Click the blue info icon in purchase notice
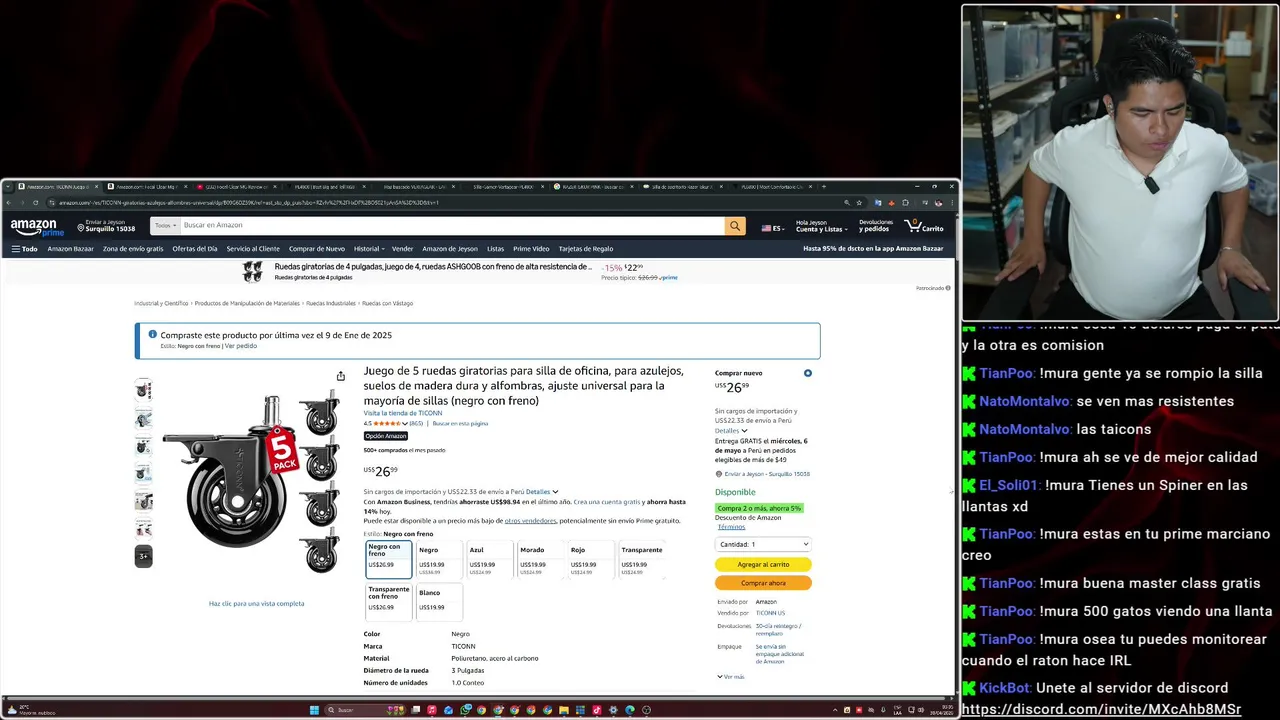1280x720 pixels. pos(153,335)
